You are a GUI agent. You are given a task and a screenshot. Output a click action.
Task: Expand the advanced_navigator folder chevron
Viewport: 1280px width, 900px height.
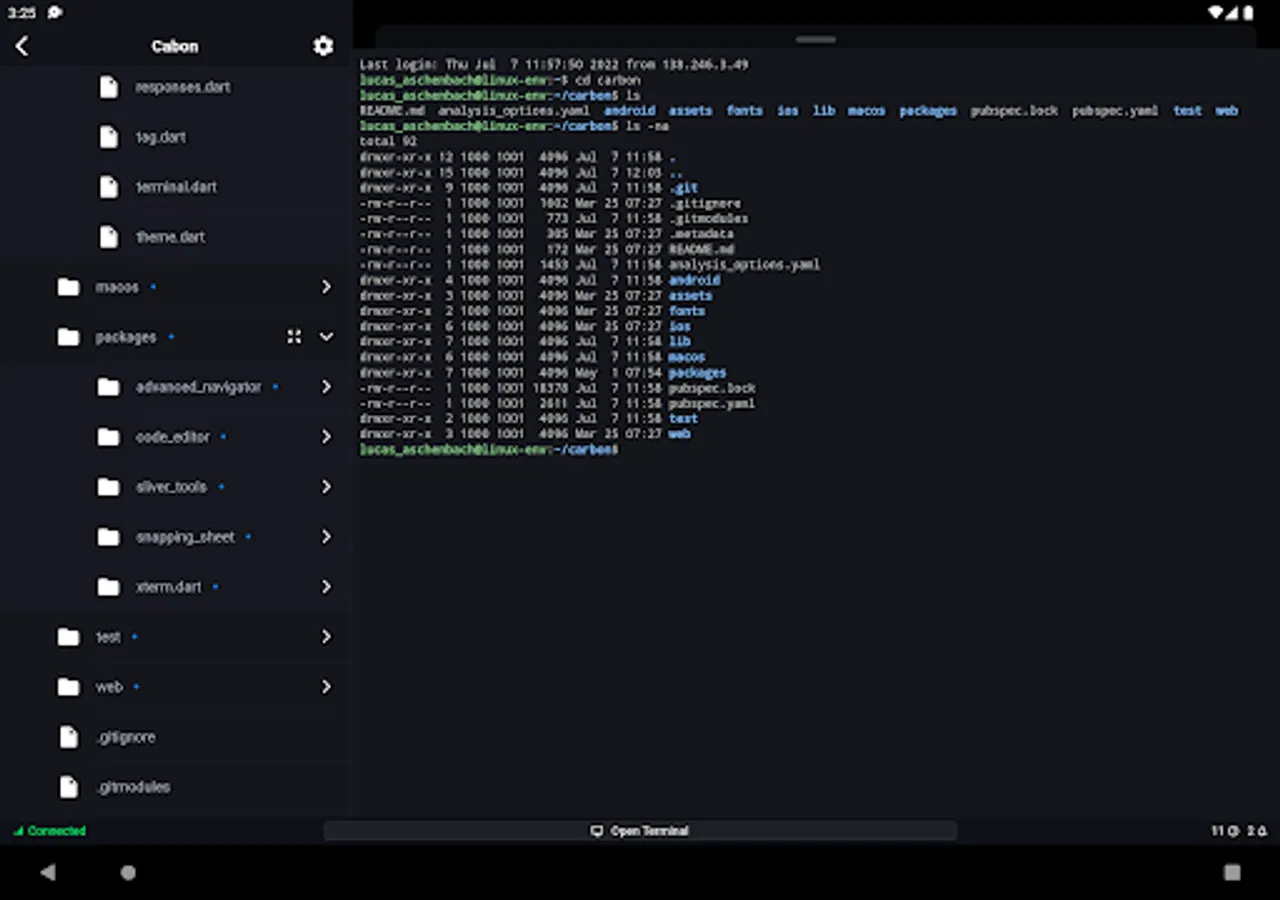[326, 387]
